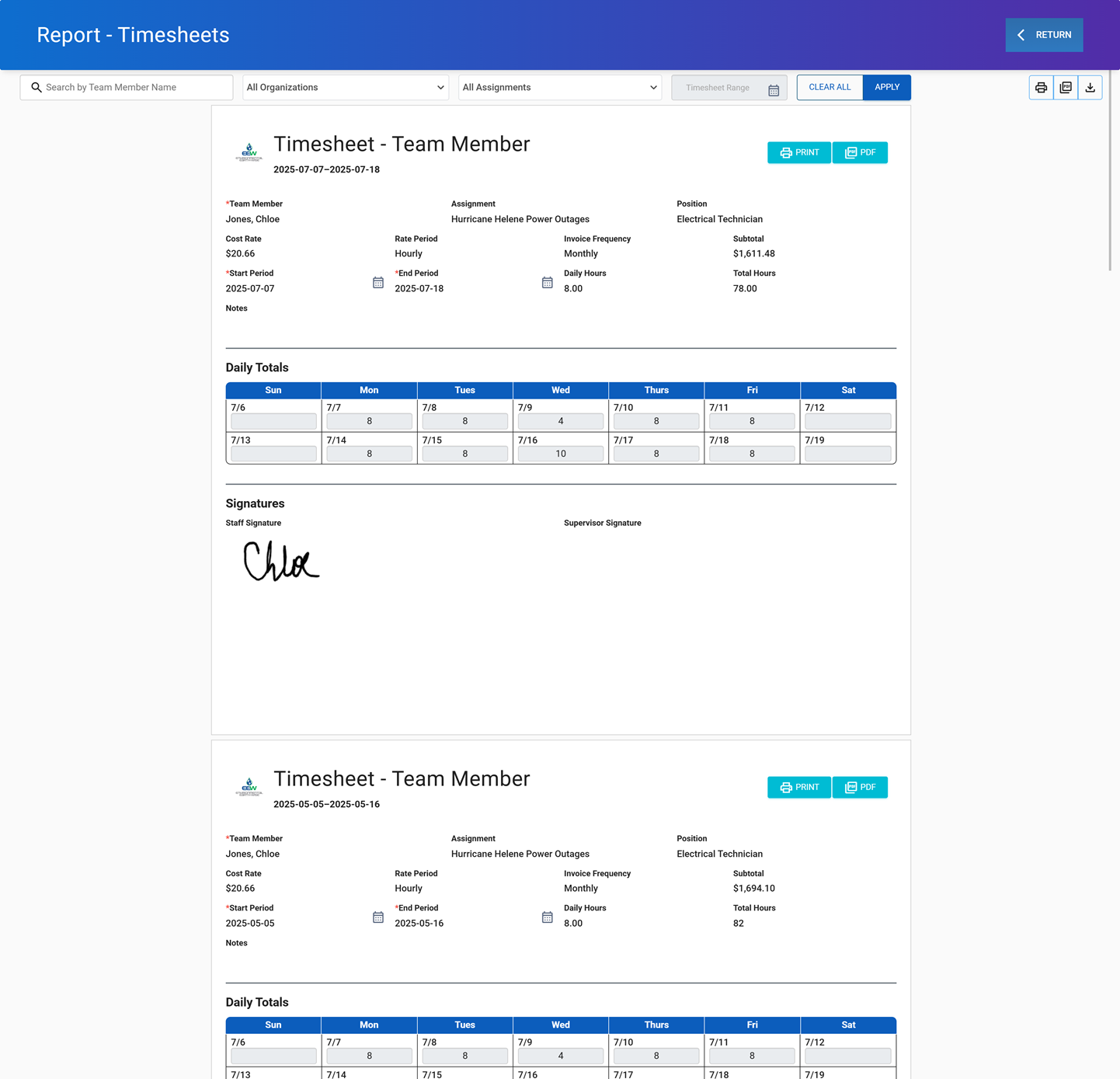Export the May timesheet as PDF

(x=860, y=787)
